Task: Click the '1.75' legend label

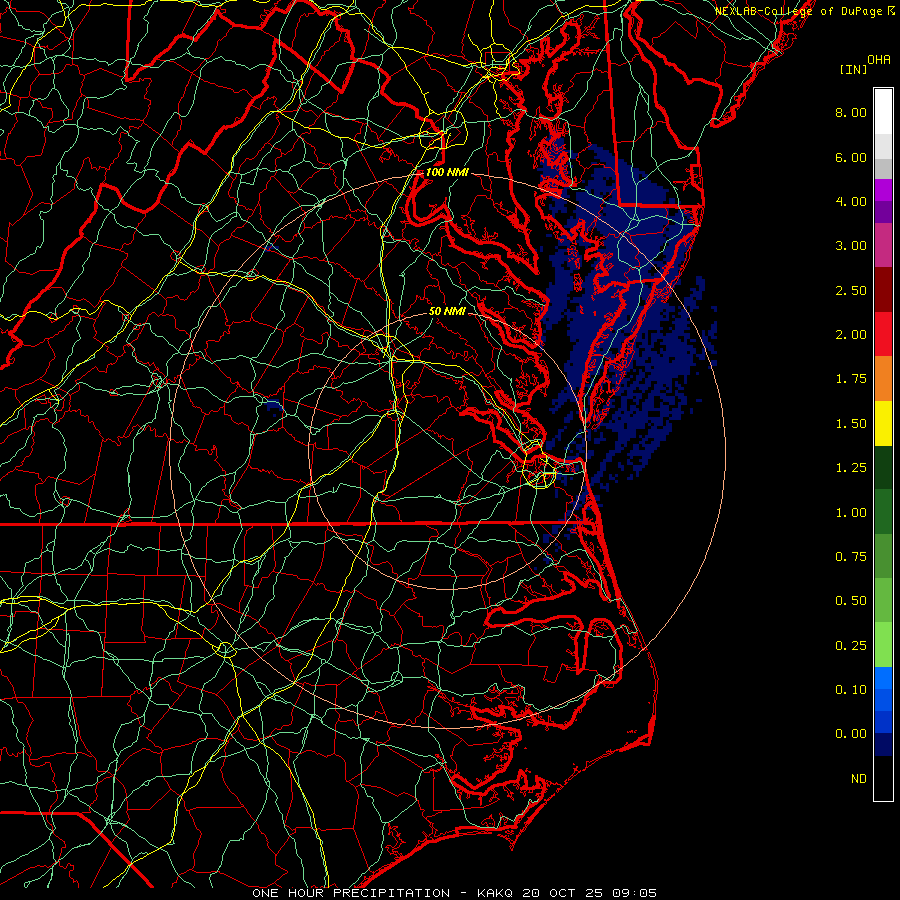Action: [x=851, y=379]
